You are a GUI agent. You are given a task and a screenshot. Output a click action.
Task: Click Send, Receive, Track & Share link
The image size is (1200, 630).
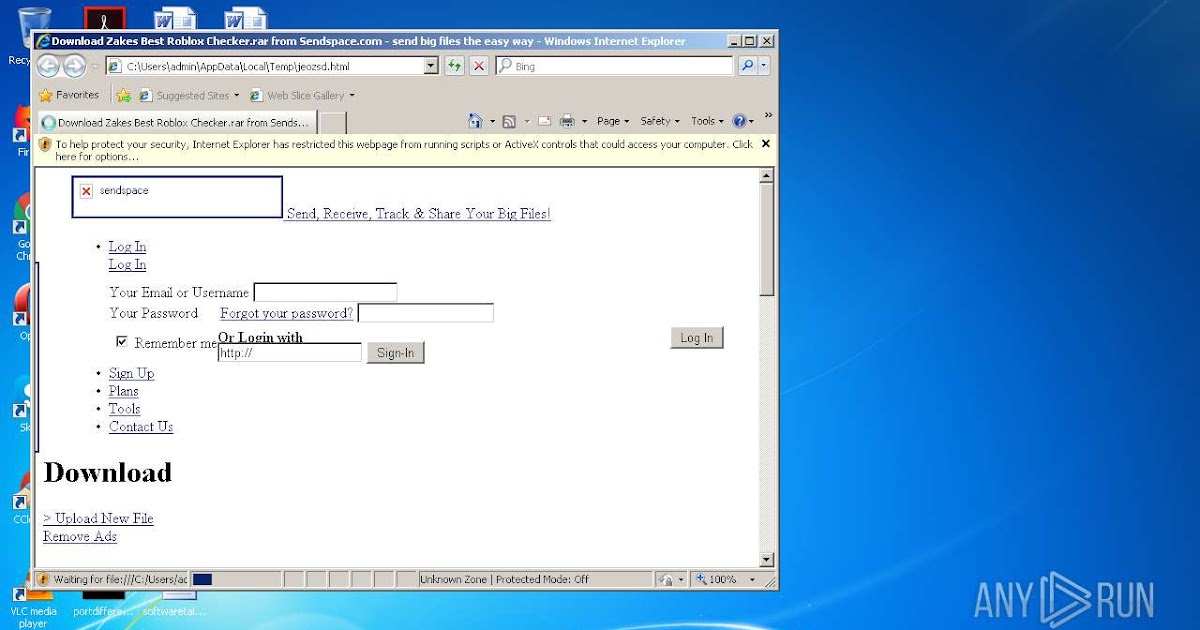(419, 213)
